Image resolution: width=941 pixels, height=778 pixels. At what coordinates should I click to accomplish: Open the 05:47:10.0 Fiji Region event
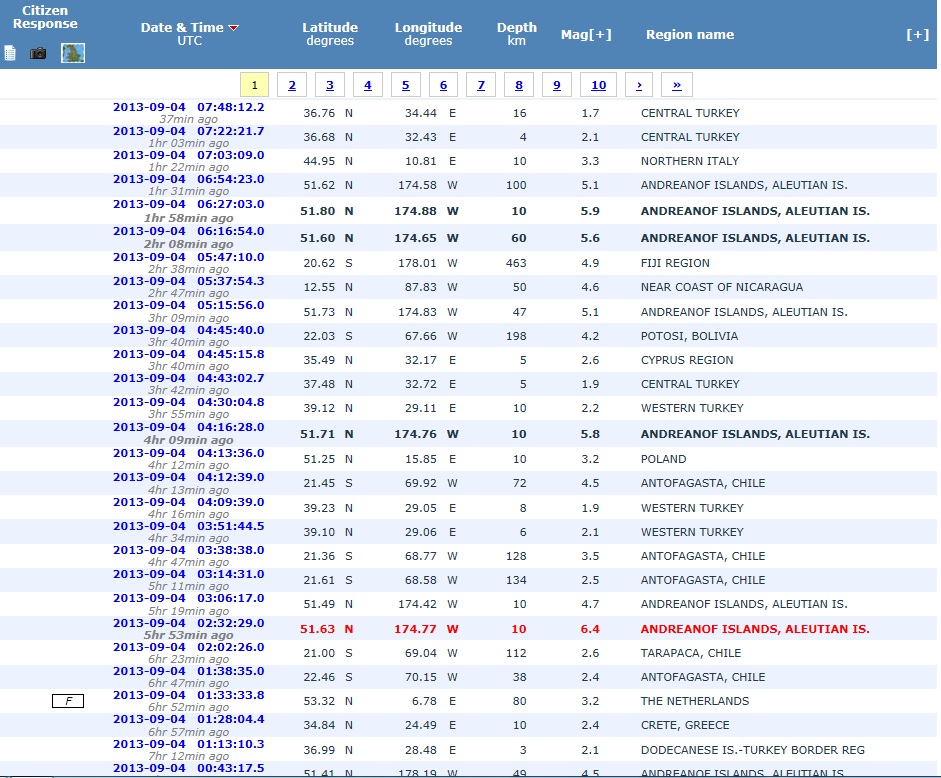tap(188, 257)
